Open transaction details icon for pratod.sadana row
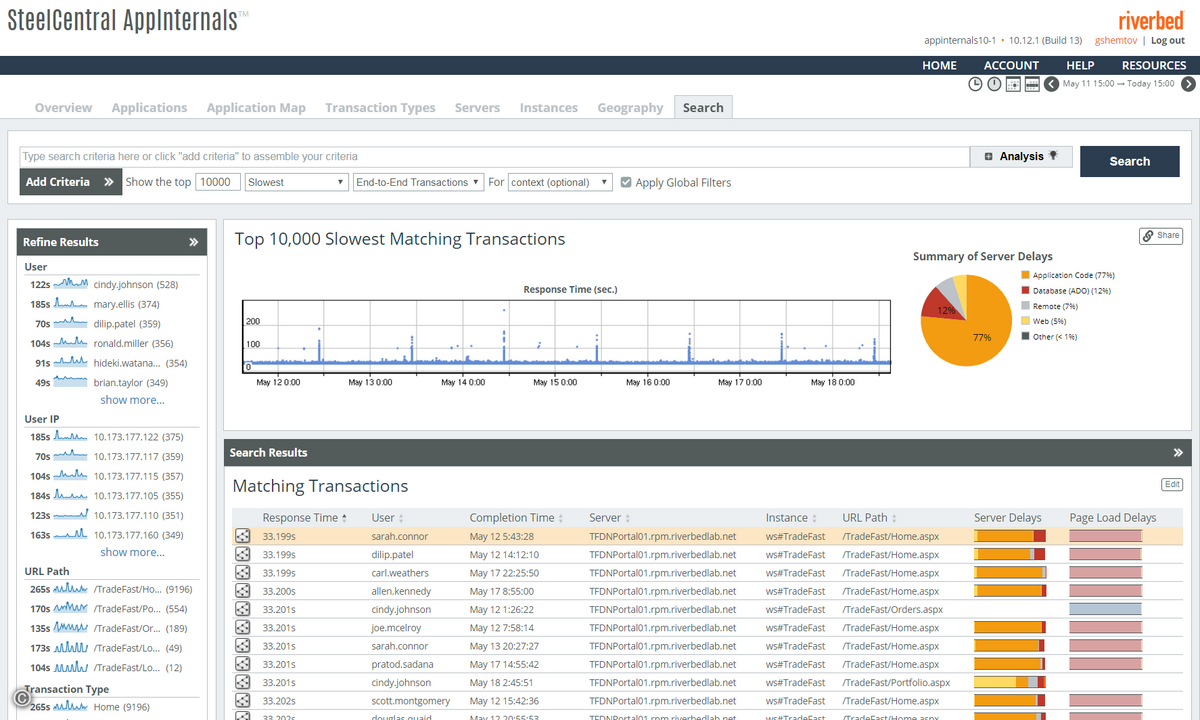 pyautogui.click(x=242, y=664)
